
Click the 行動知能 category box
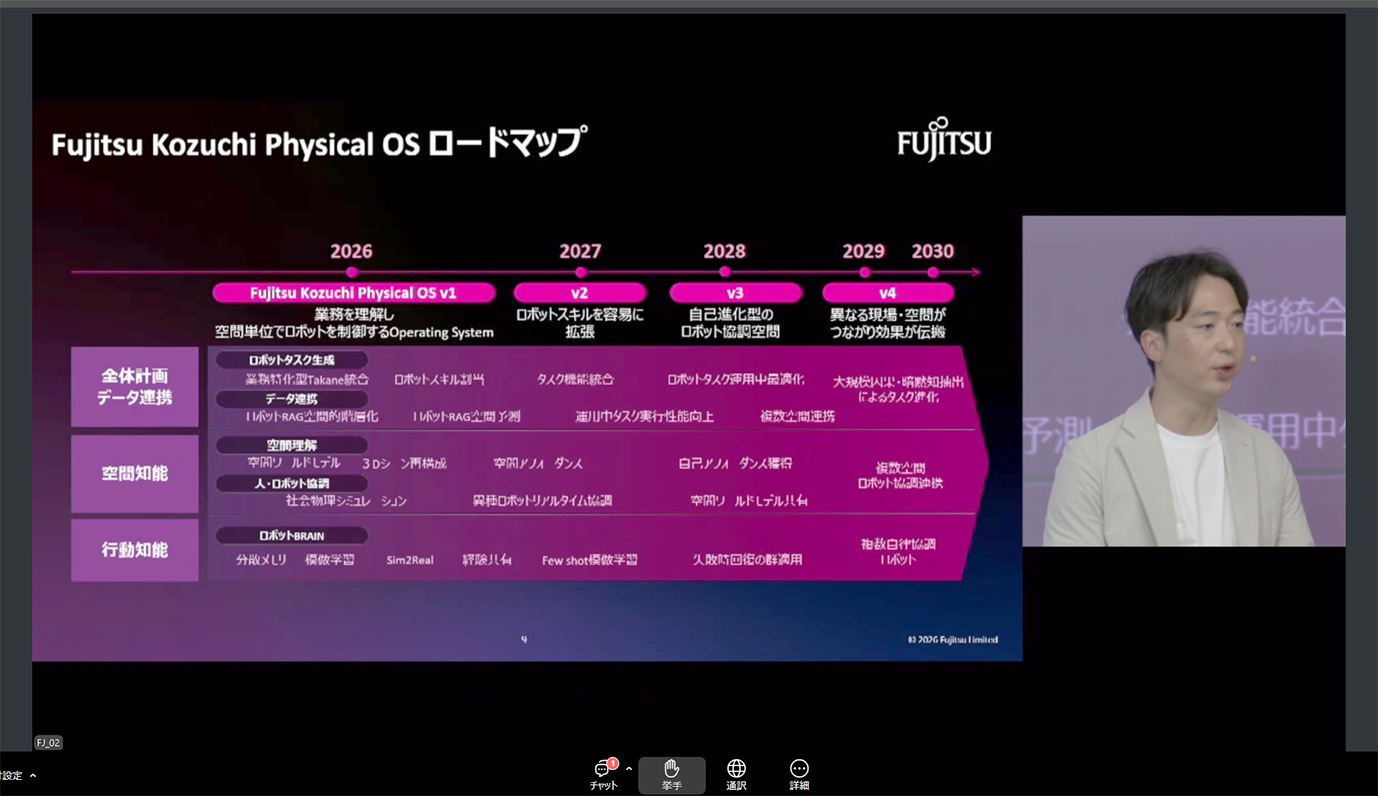click(135, 550)
